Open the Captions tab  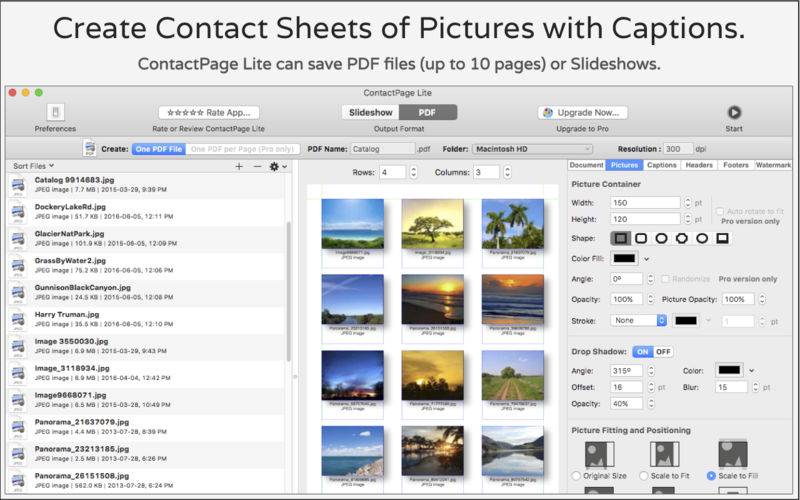pyautogui.click(x=661, y=165)
